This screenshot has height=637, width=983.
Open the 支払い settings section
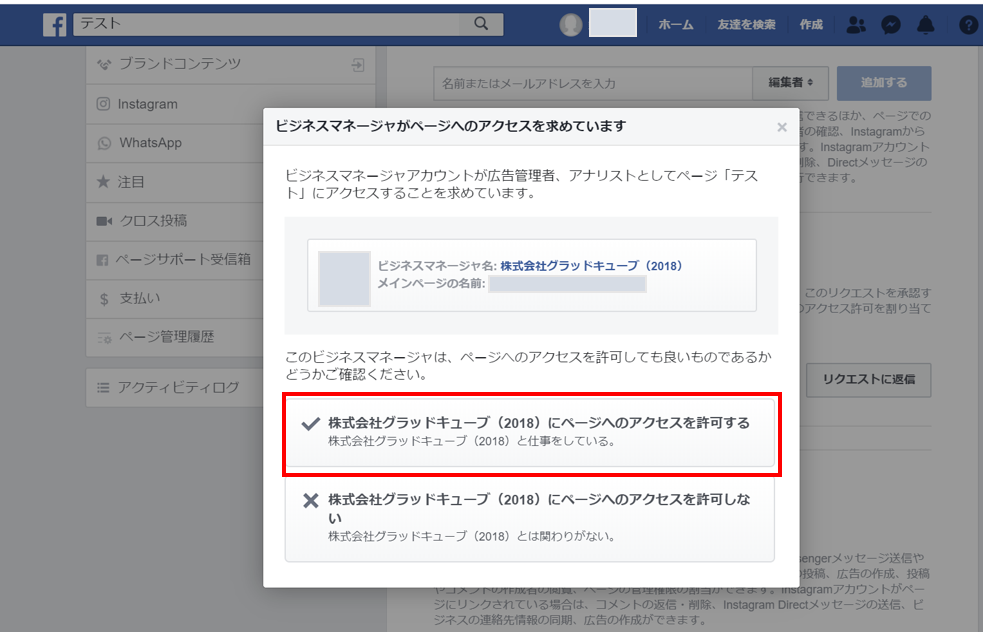click(x=174, y=298)
